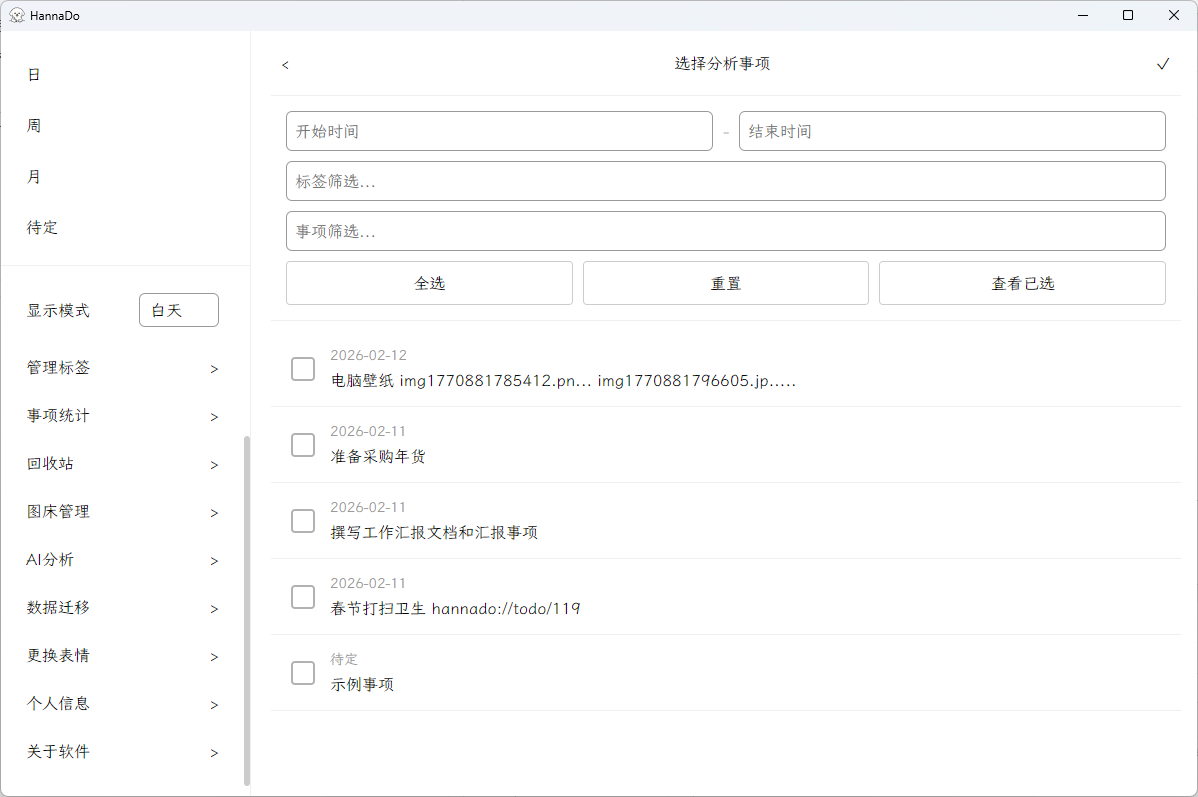Click the checkmark to confirm selection
Viewport: 1198px width, 797px height.
(x=1163, y=63)
